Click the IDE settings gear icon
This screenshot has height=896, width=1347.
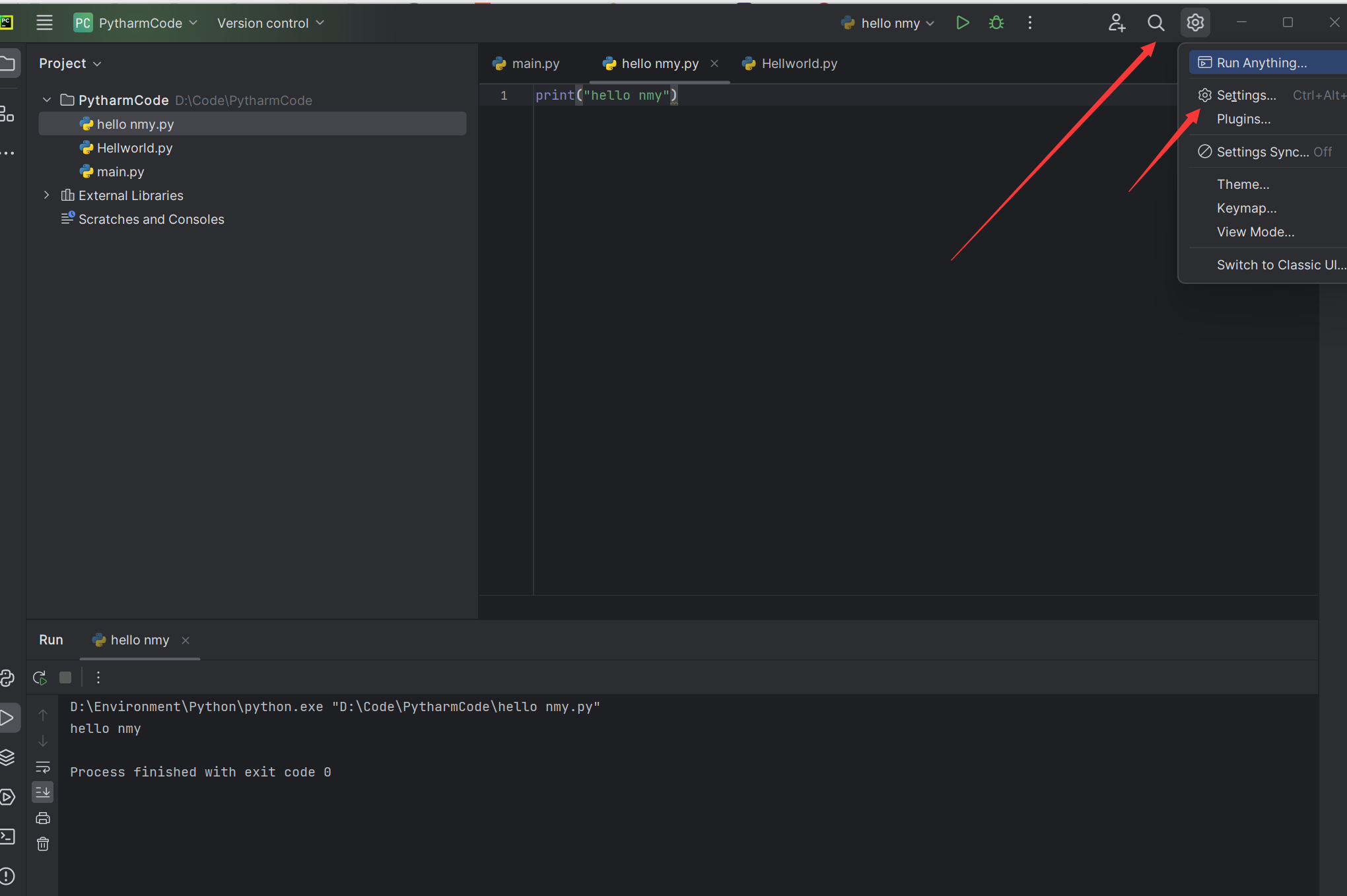[1195, 23]
